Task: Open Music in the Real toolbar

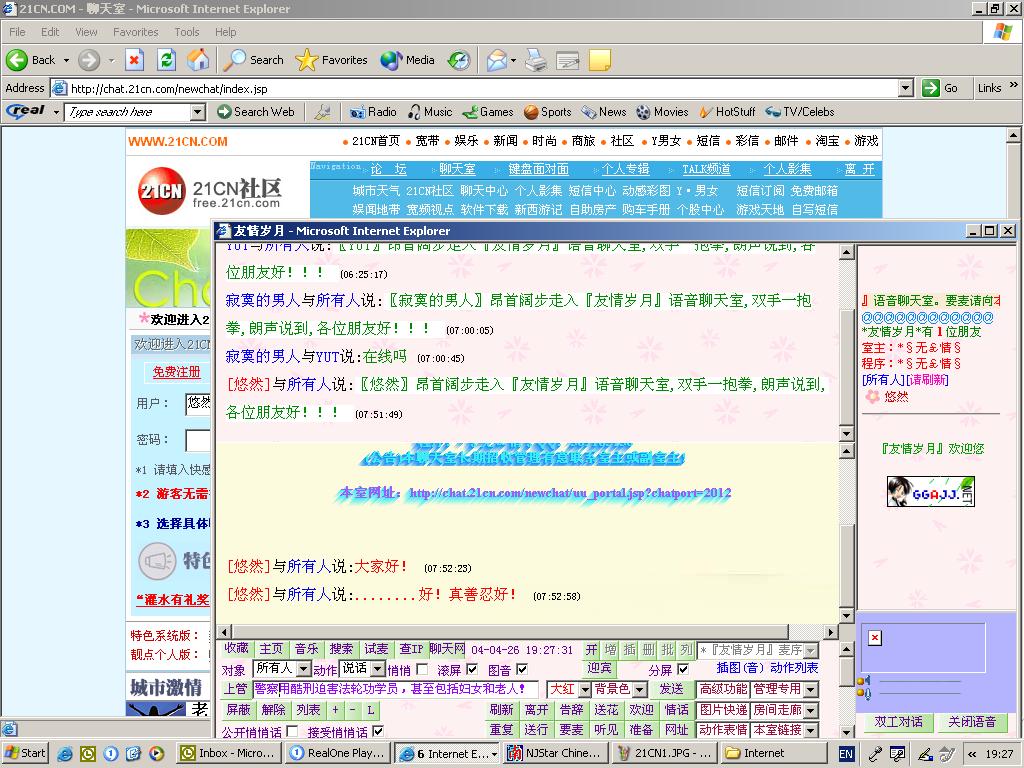Action: coord(430,112)
